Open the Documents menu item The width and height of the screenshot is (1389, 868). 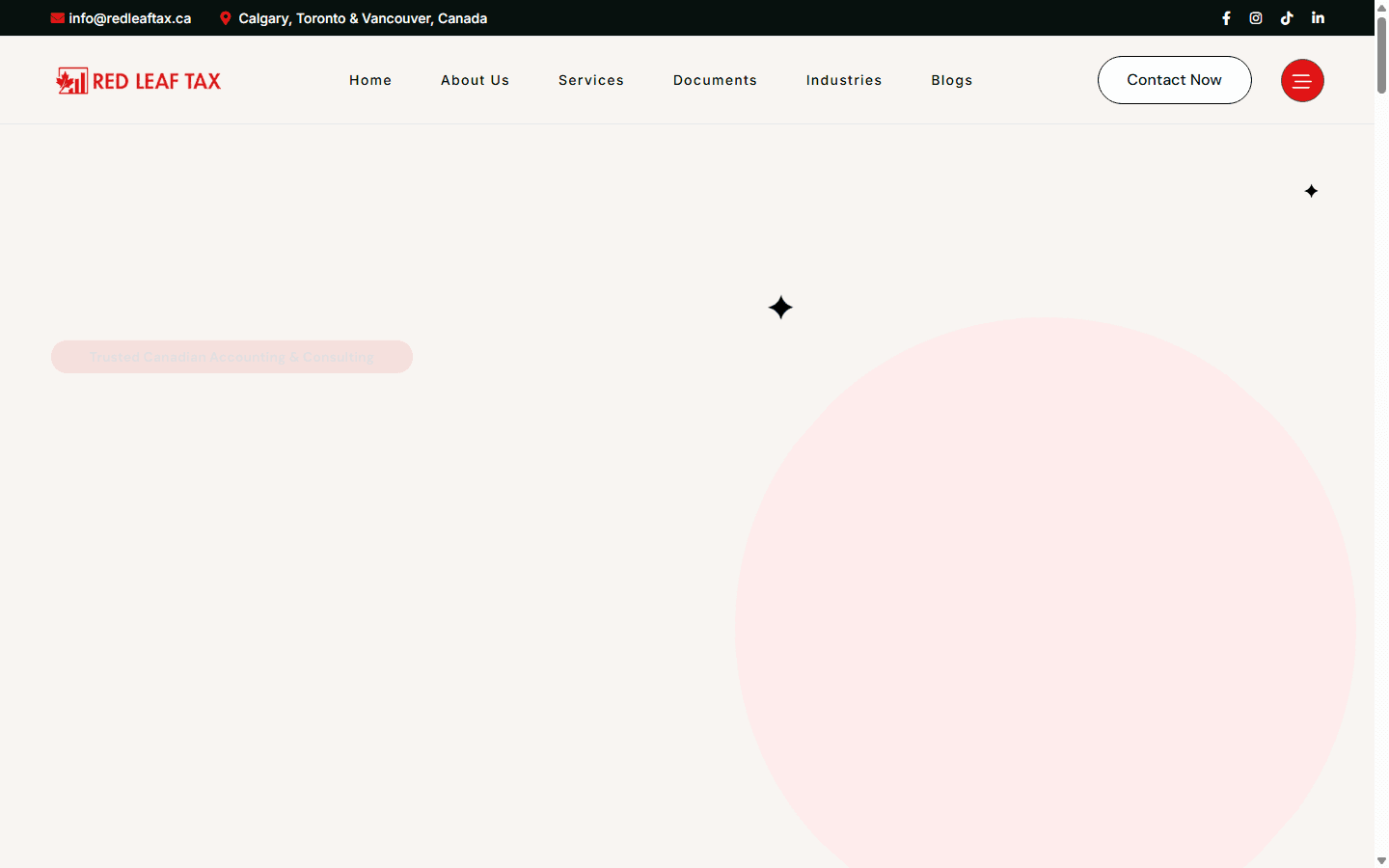pyautogui.click(x=715, y=80)
